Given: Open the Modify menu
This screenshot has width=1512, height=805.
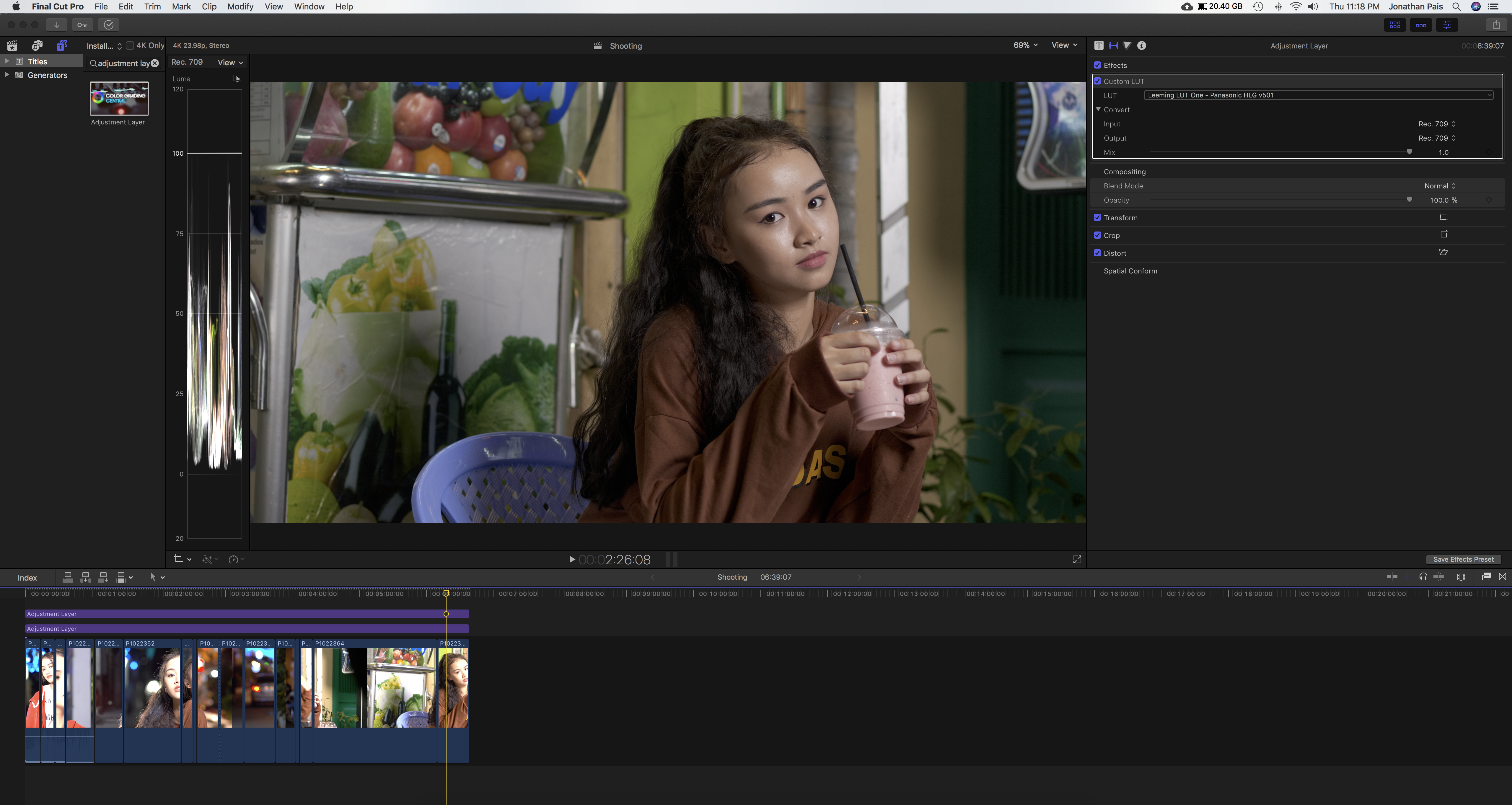Looking at the screenshot, I should tap(240, 6).
